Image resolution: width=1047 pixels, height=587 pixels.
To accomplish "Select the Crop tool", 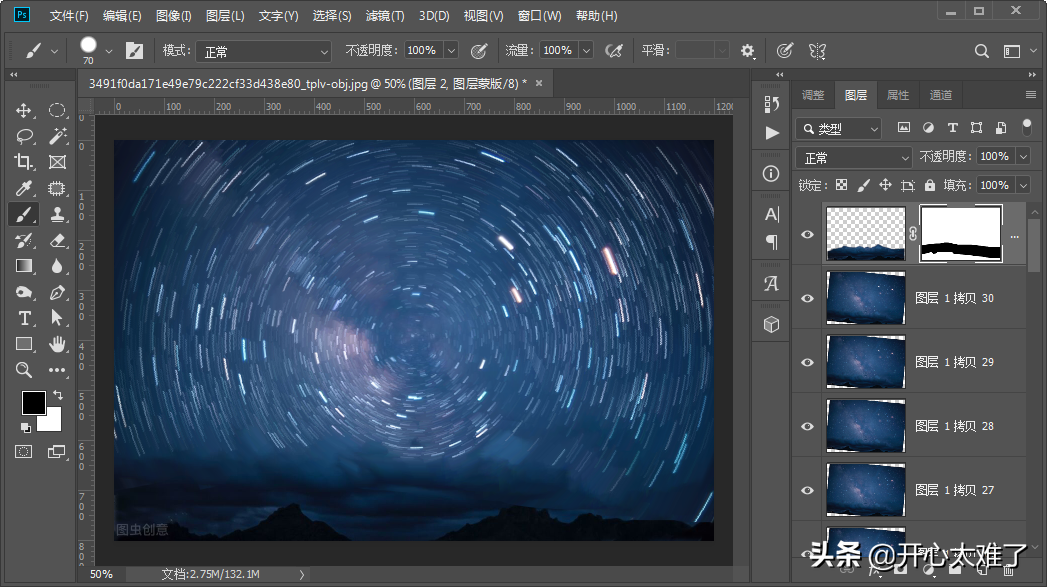I will click(23, 162).
